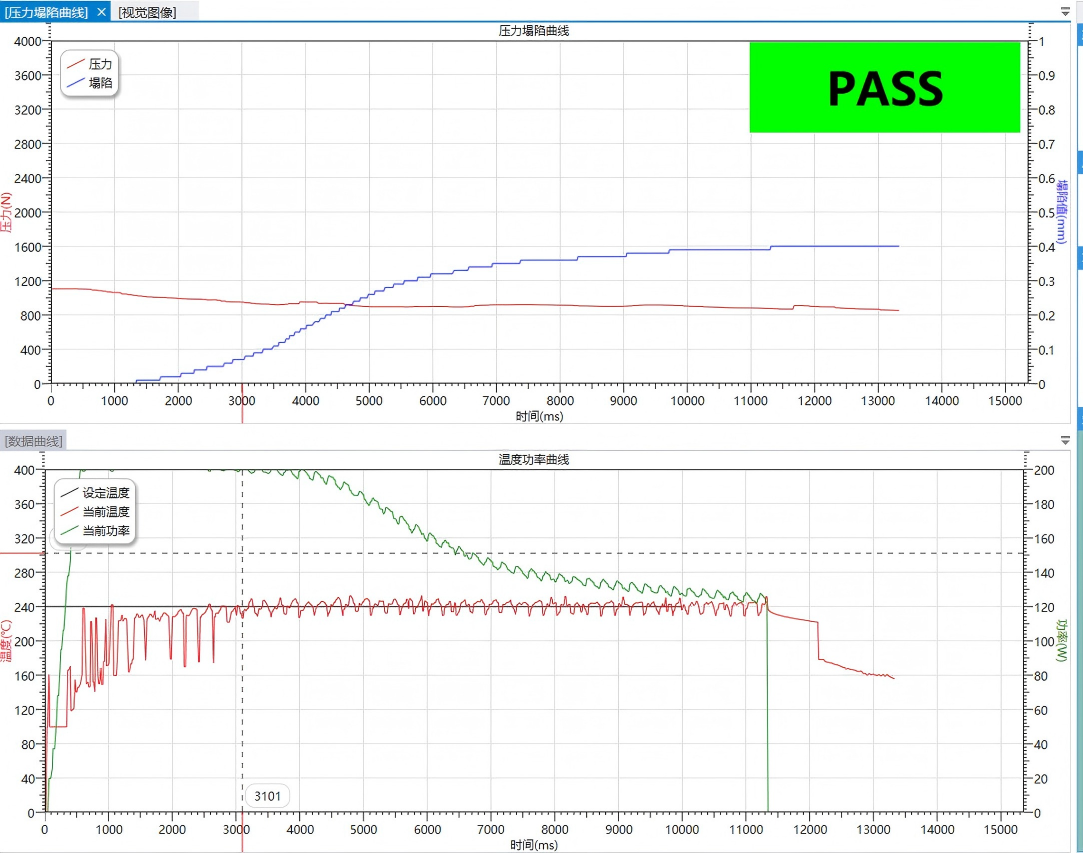Click the 时间(ms) label under the temperature chart
Screen dimensions: 1083x853
534,845
